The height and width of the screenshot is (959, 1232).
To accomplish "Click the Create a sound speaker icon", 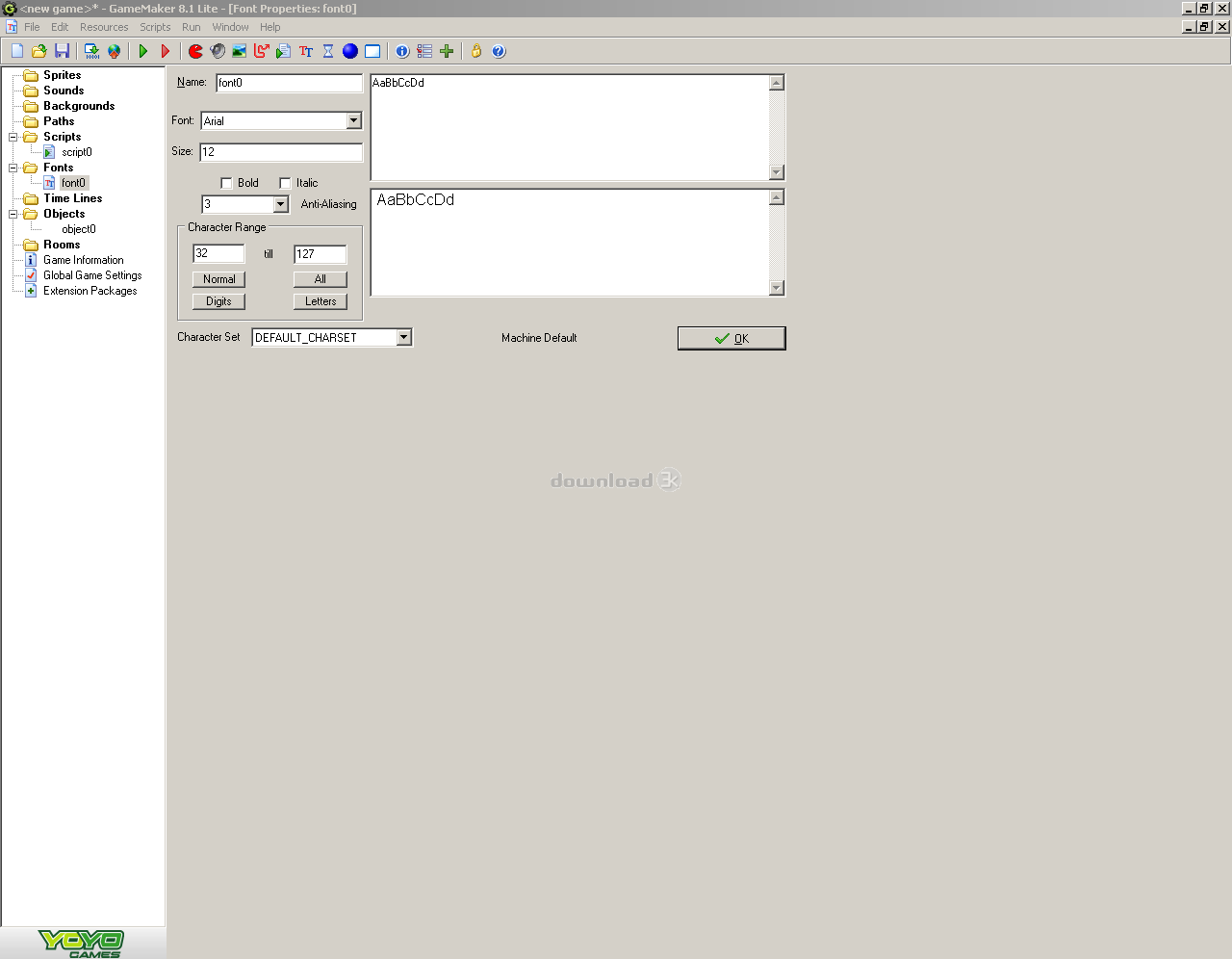I will click(218, 51).
